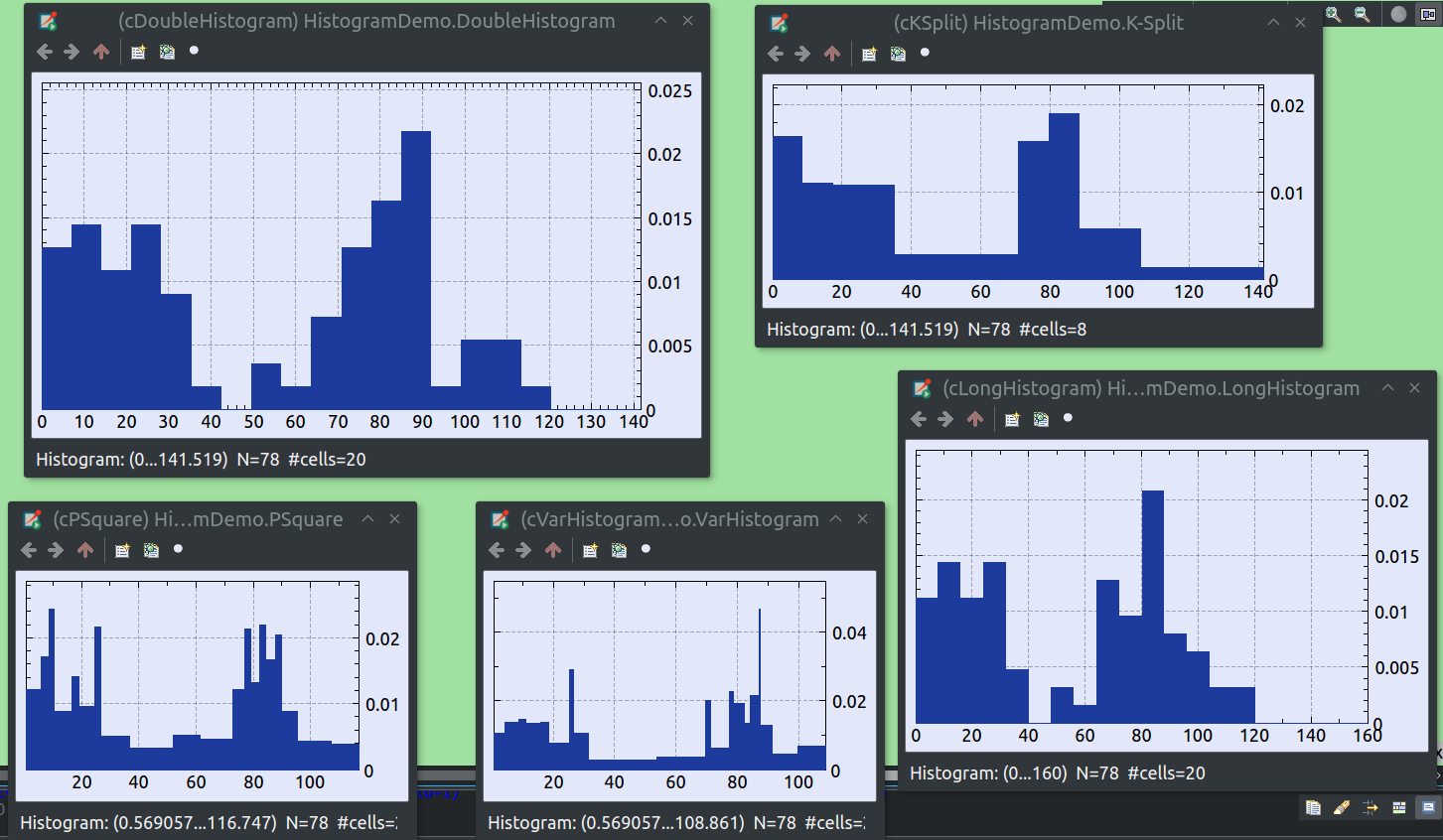Viewport: 1443px width, 840px height.
Task: Click K-Split status text '#cells=8'
Action: click(x=1053, y=329)
